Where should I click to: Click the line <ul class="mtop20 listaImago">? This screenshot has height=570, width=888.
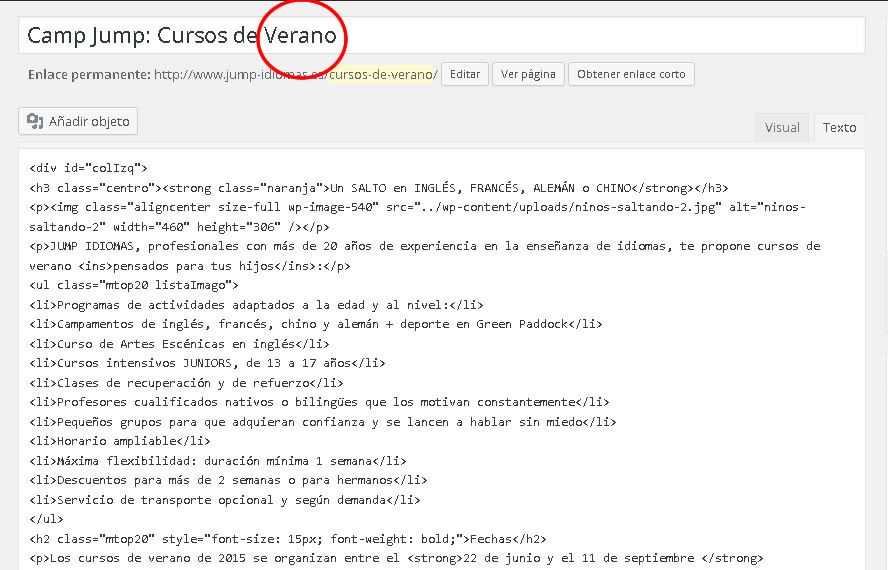(x=134, y=285)
